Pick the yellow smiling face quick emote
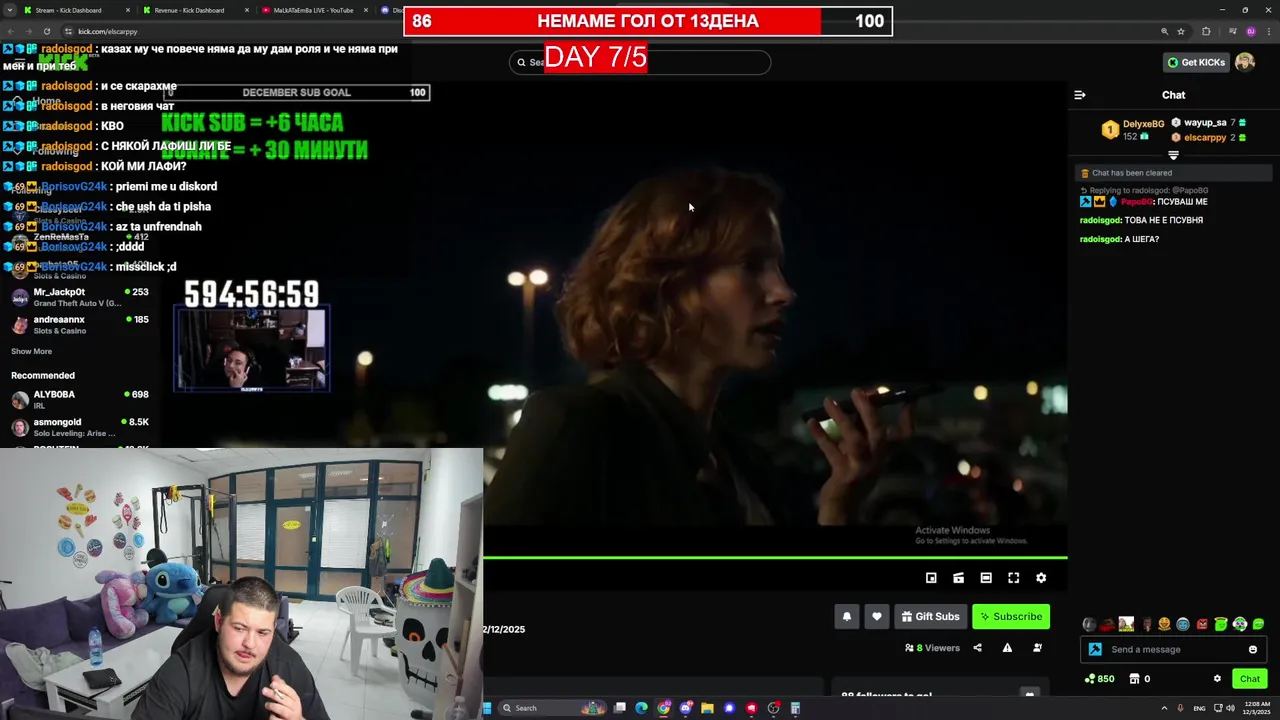1280x720 pixels. point(1164,624)
